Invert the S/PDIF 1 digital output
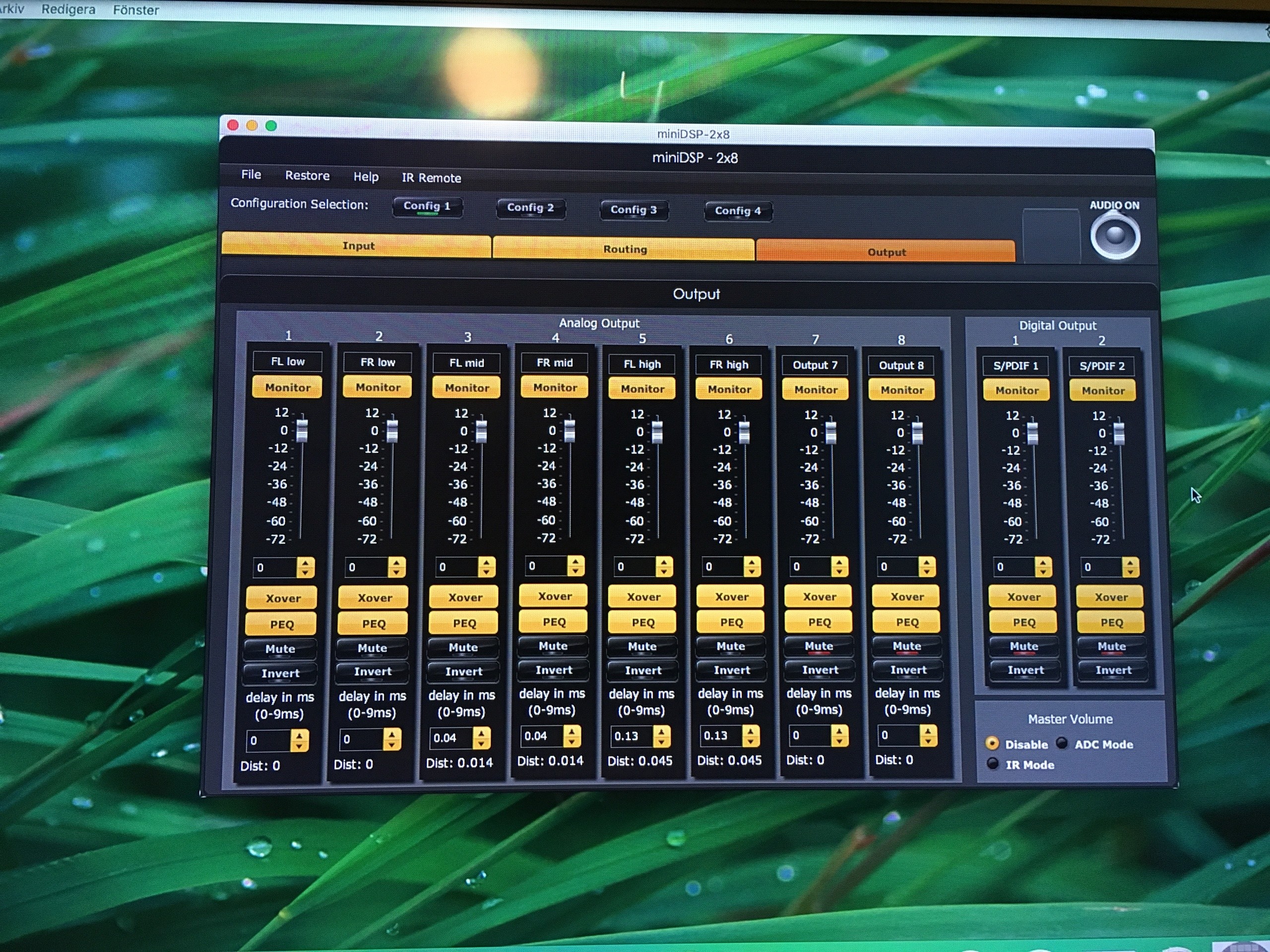The width and height of the screenshot is (1270, 952). click(1025, 670)
